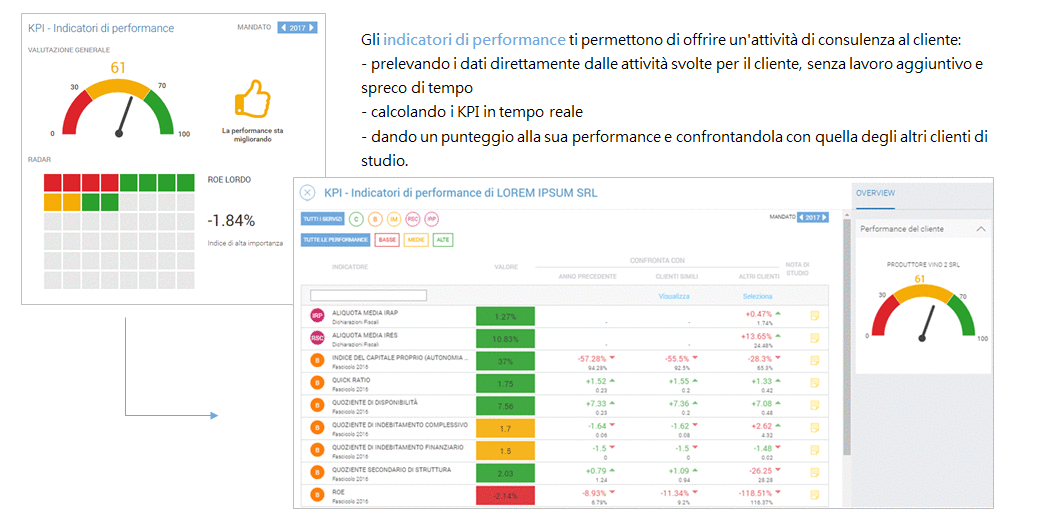Click Seleziona link under Altri Clienti

[x=757, y=296]
